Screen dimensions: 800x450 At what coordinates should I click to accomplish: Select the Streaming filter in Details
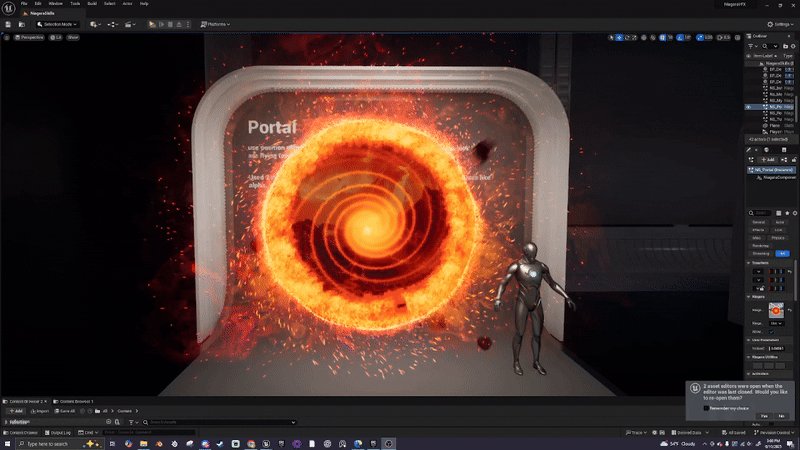760,254
